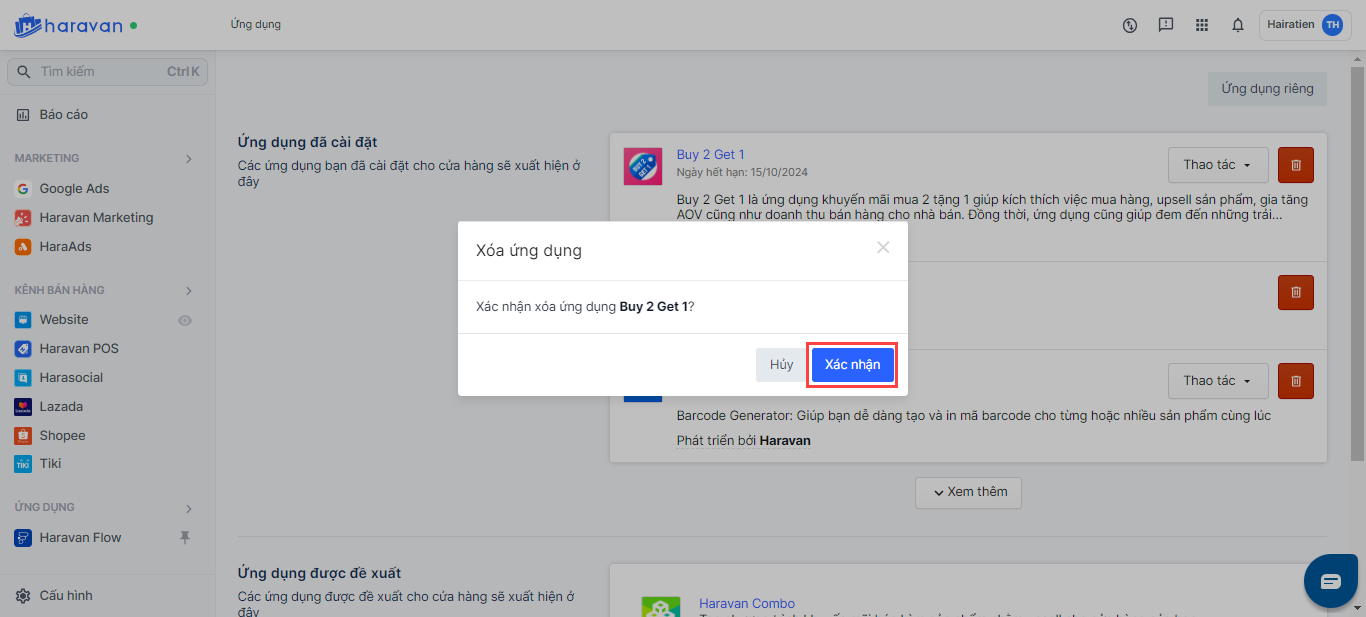Unpin Haravan Flow with the pin icon
The image size is (1366, 617).
(x=184, y=538)
